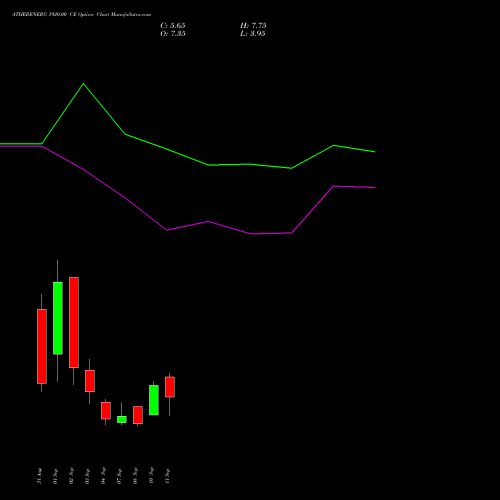Image resolution: width=500 pixels, height=500 pixels.
Task: Click the '31 Aug' date label
Action: (39, 476)
